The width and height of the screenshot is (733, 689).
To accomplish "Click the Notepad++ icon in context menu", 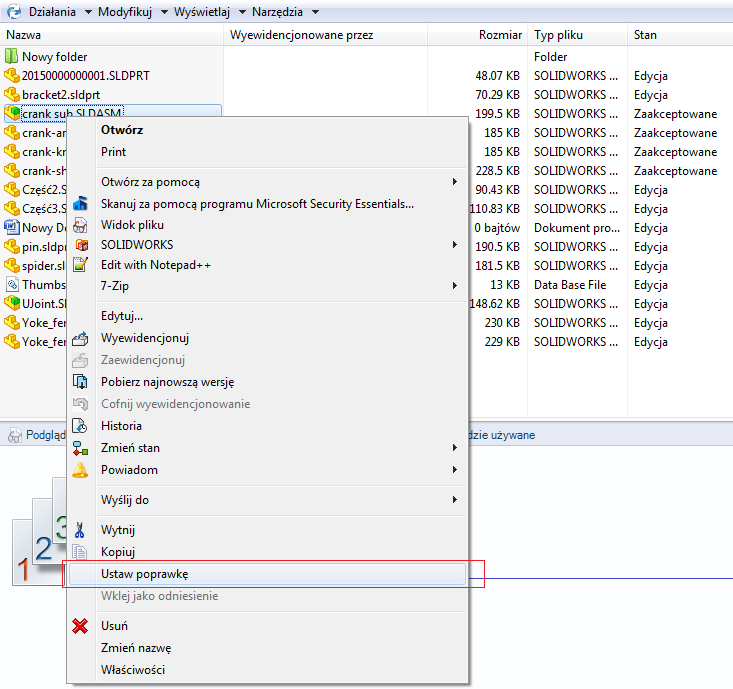I will pos(81,265).
